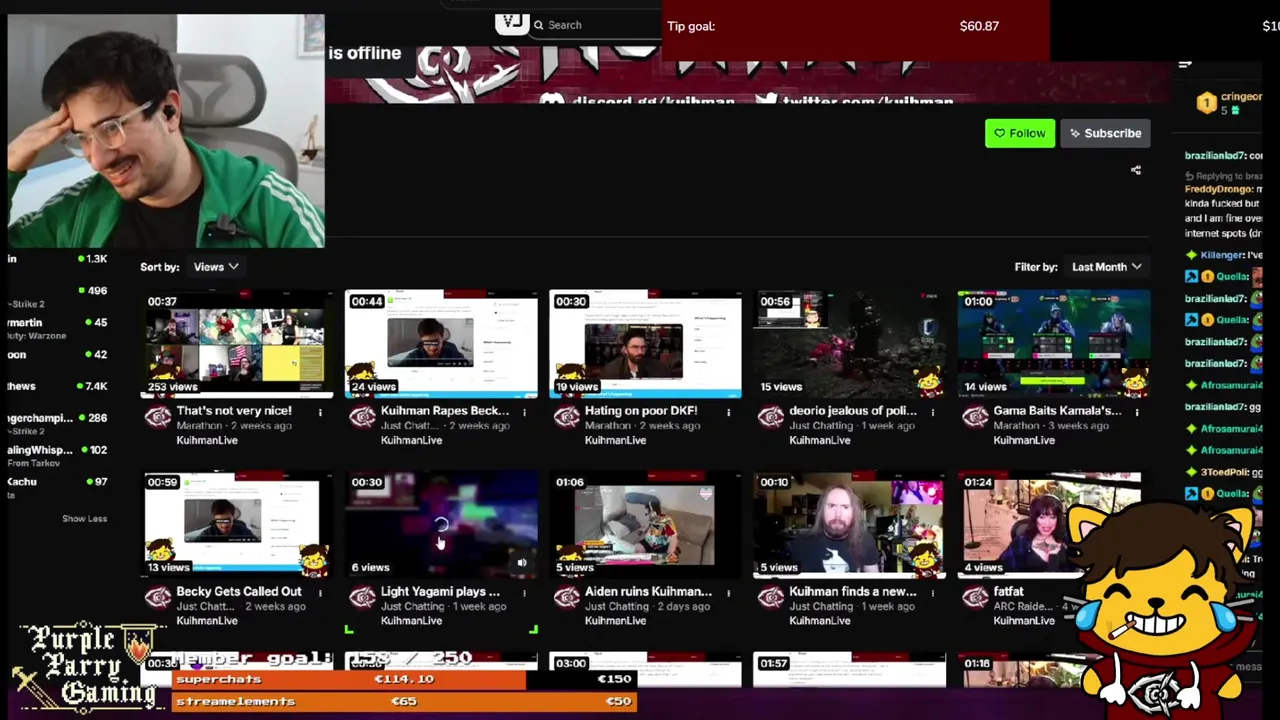Open three-dot menu for Light Yagami plays clip
This screenshot has height=720, width=1280.
tap(524, 592)
